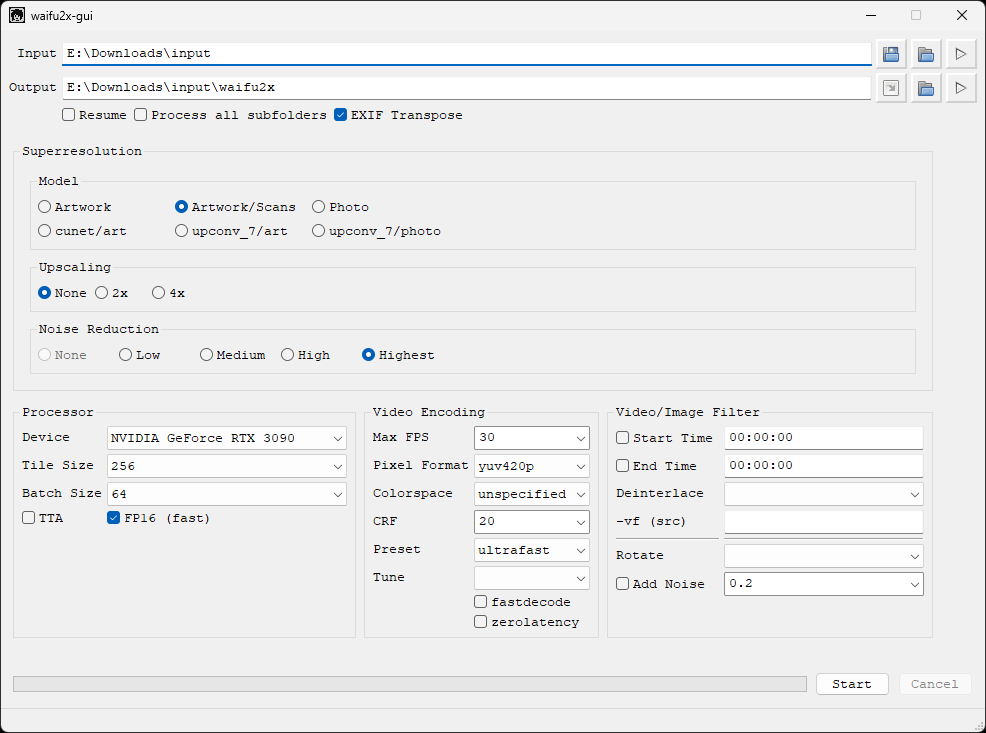Expand the Pixel Format dropdown
Image resolution: width=986 pixels, height=733 pixels.
click(531, 466)
